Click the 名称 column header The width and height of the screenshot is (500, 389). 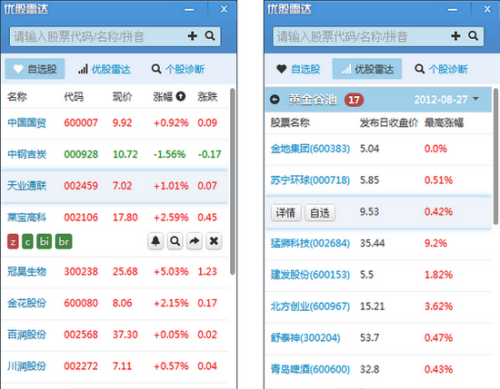(x=17, y=97)
